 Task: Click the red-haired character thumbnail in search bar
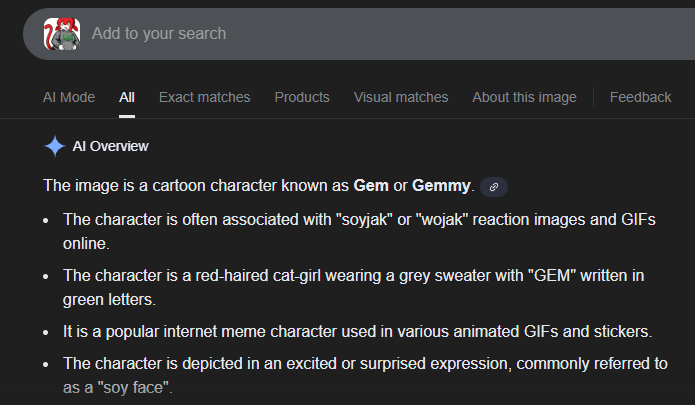(61, 33)
